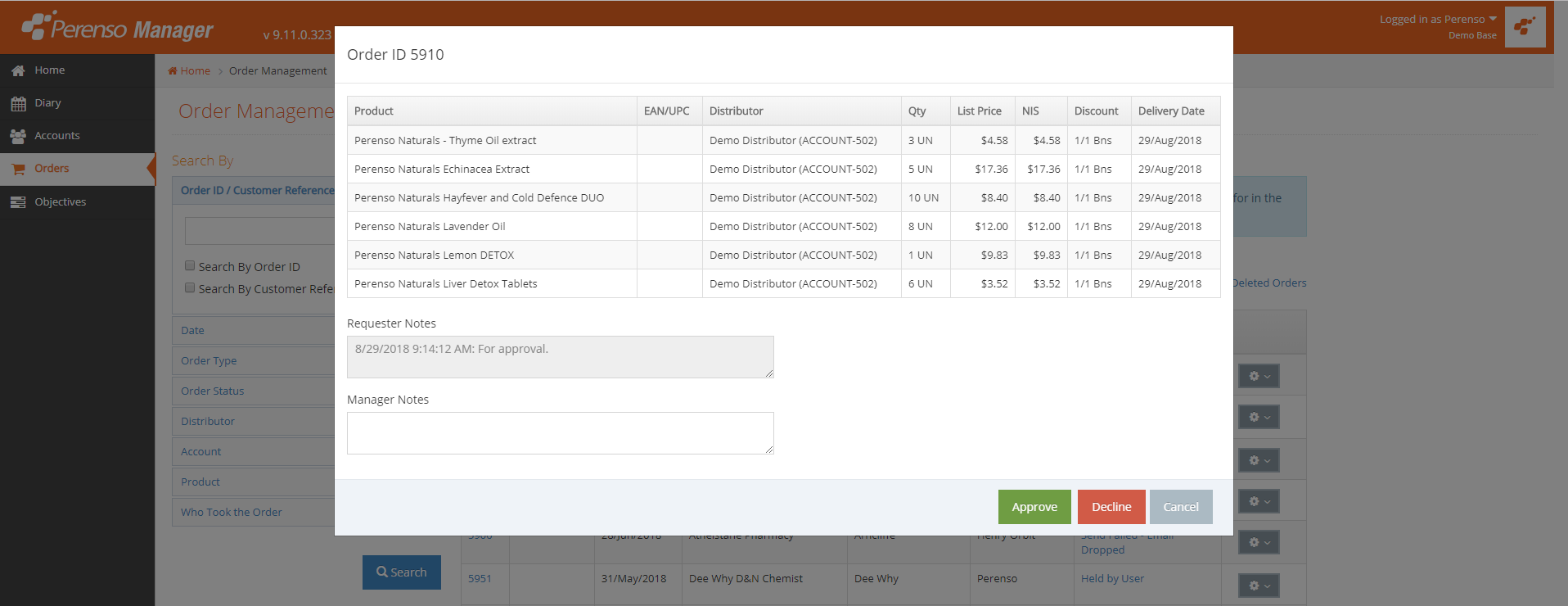Click the Distributor column header
Viewport: 1568px width, 606px height.
coord(801,111)
